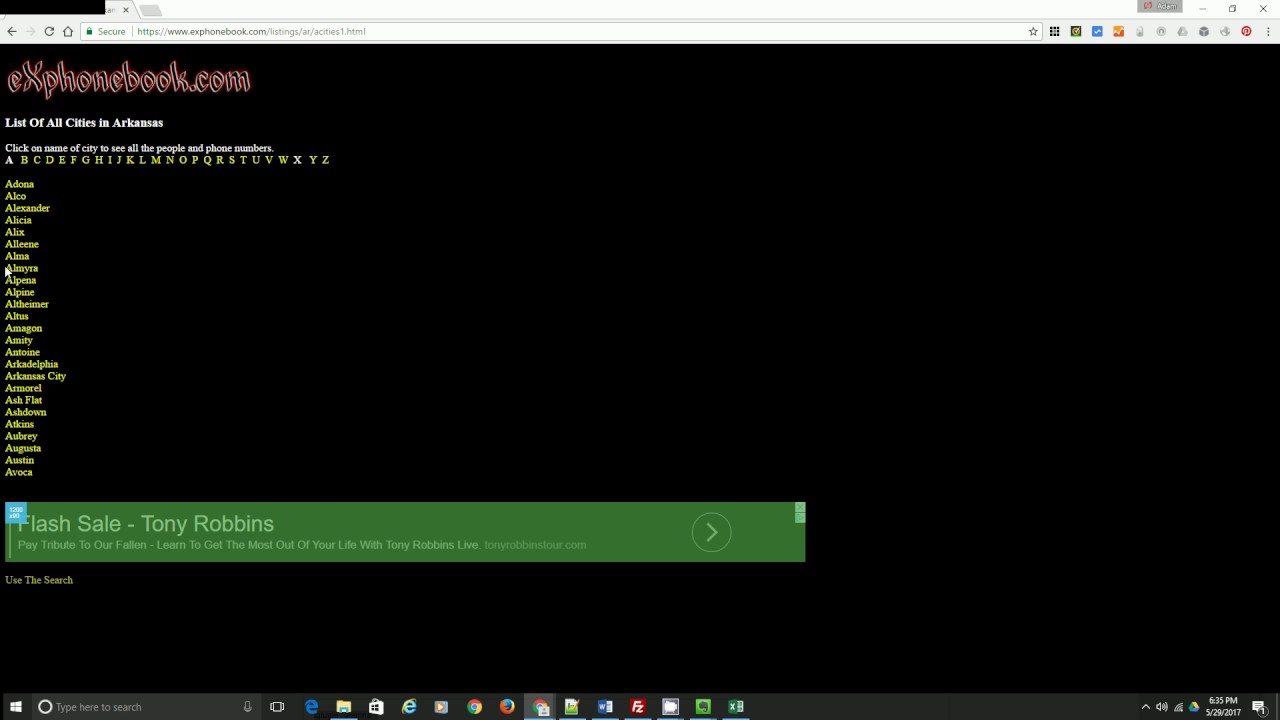Image resolution: width=1280 pixels, height=720 pixels.
Task: Open Microsoft Store from taskbar
Action: click(x=376, y=707)
